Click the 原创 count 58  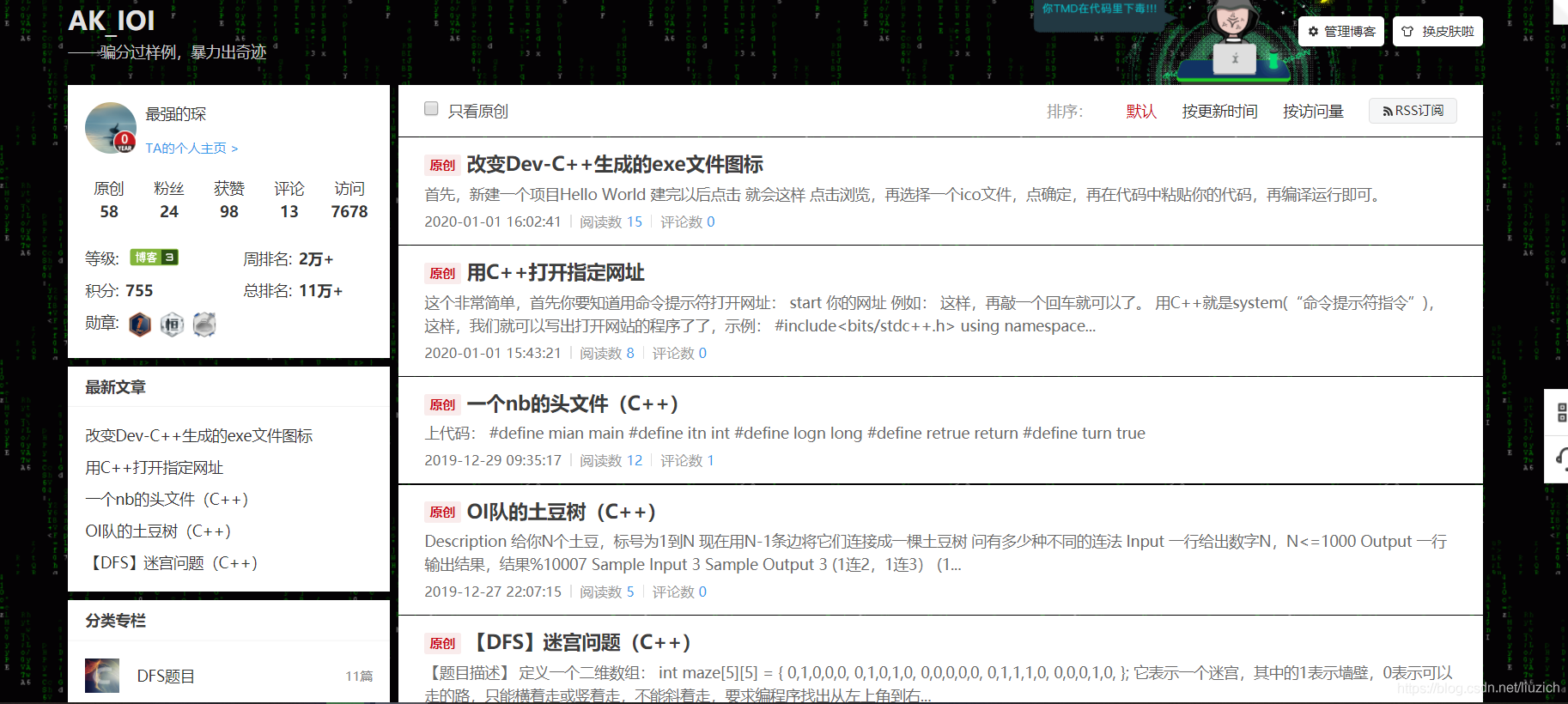coord(109,212)
